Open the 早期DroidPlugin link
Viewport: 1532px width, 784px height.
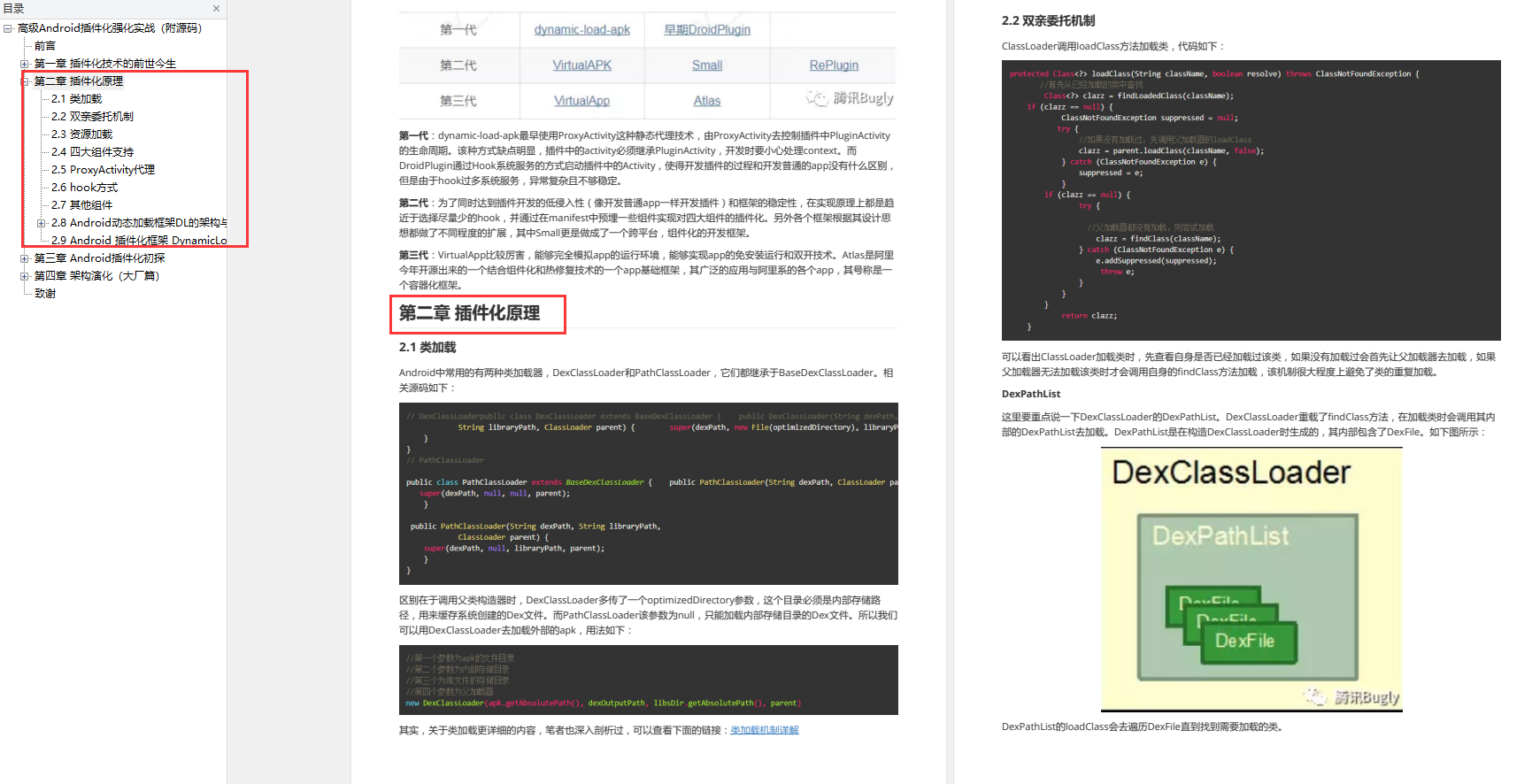coord(707,30)
